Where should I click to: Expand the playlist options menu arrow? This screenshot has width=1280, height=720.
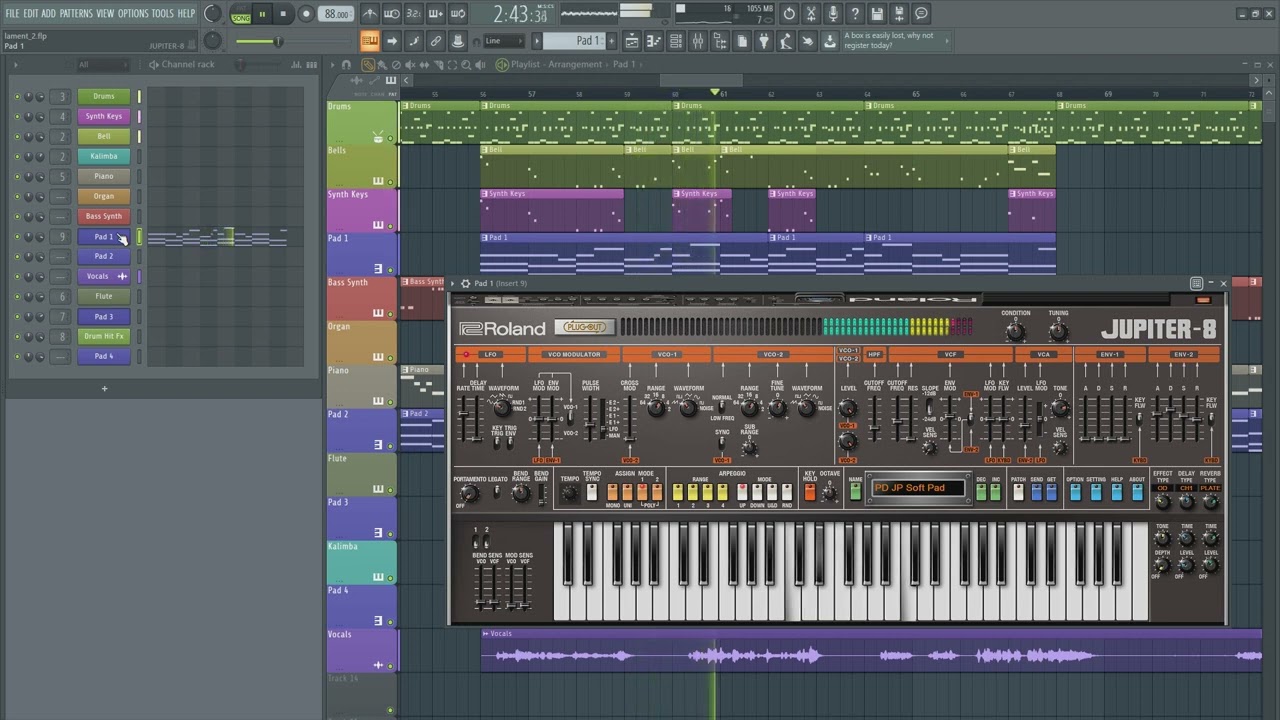[x=334, y=65]
